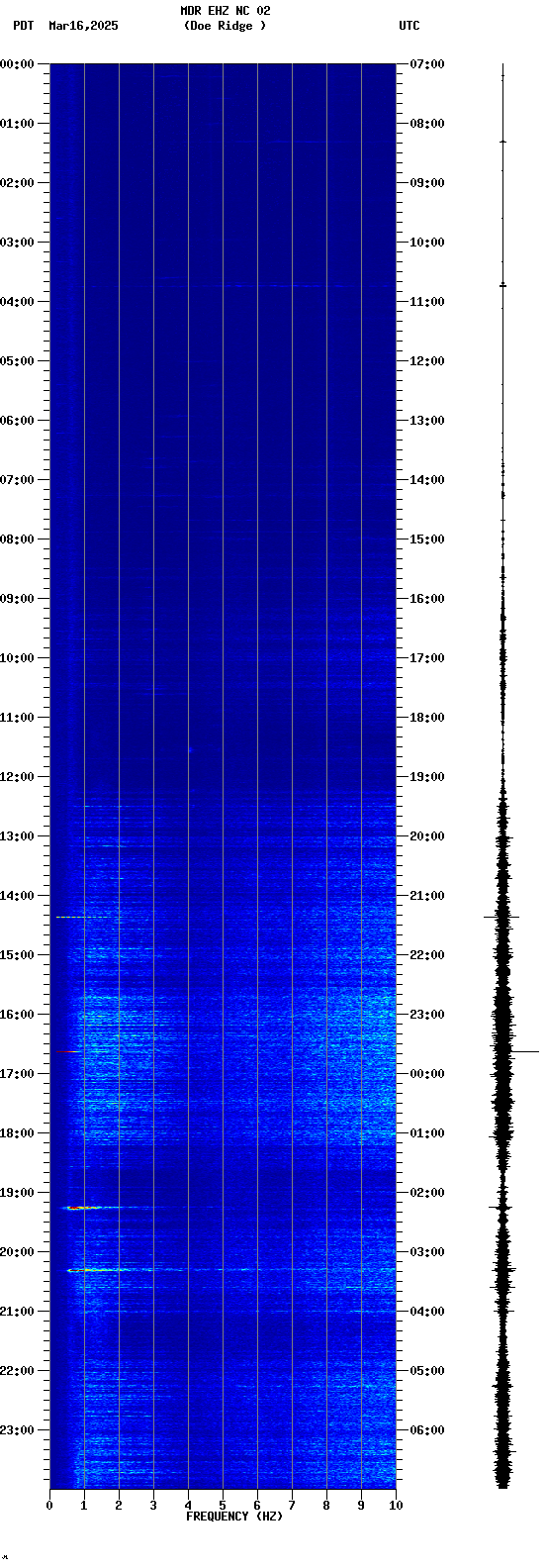Click the 12:00 PDT axis label on left
The height and width of the screenshot is (1568, 546).
(x=17, y=777)
